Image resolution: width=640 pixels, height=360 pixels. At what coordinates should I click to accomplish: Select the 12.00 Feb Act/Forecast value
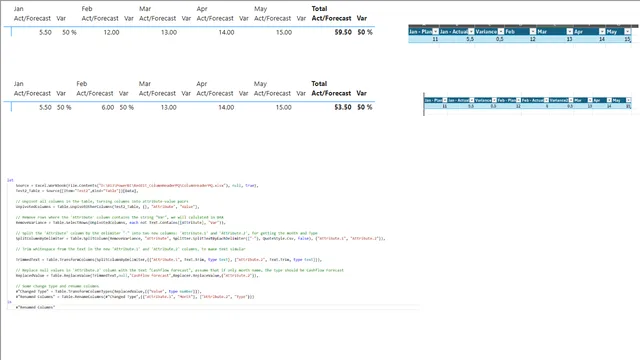click(x=111, y=32)
